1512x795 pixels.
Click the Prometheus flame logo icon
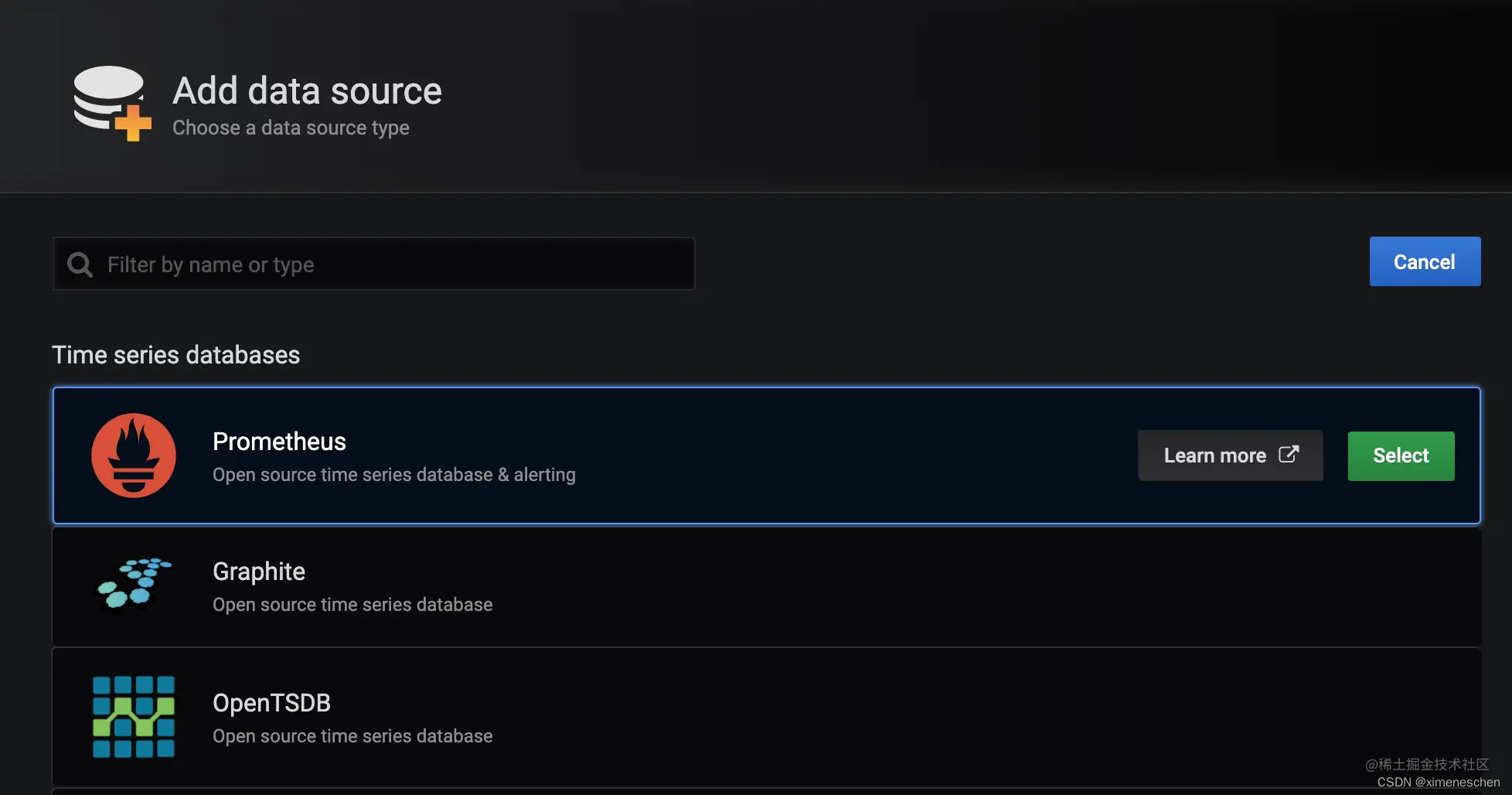click(x=134, y=456)
